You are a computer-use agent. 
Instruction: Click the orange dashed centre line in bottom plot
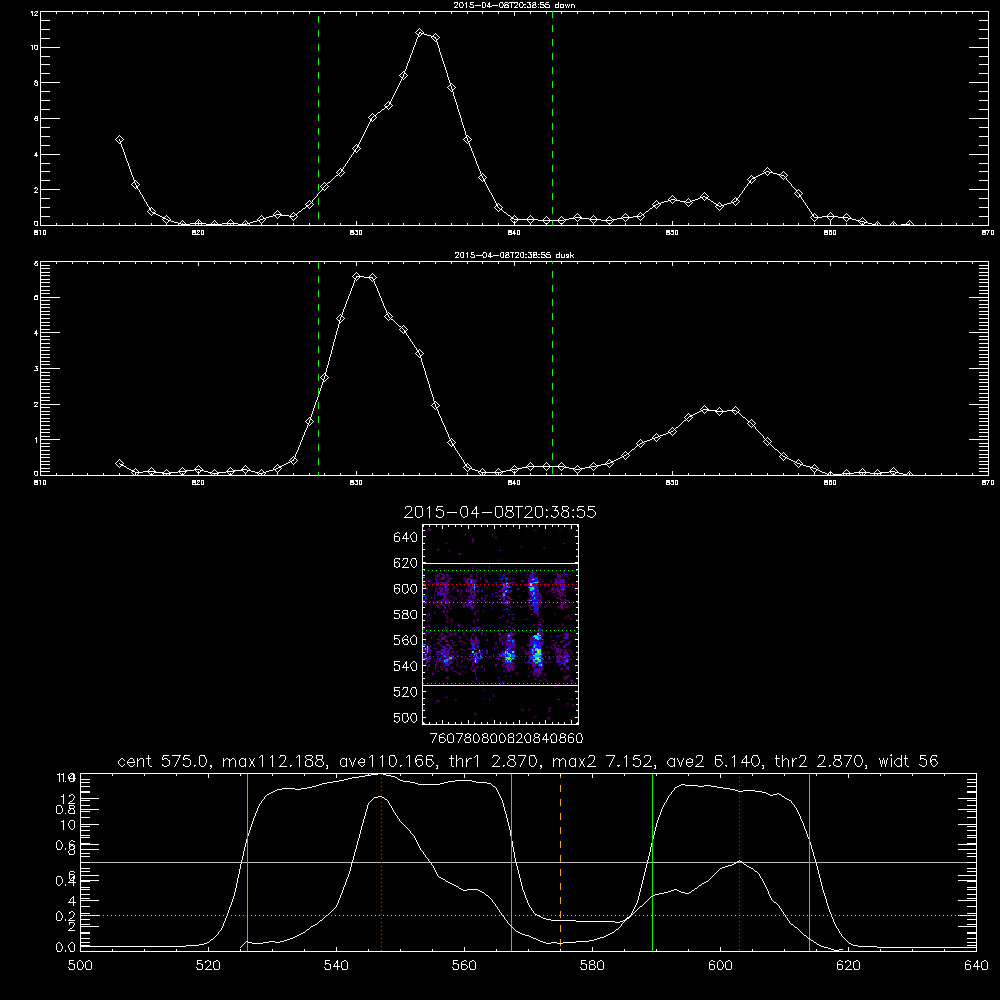point(561,861)
